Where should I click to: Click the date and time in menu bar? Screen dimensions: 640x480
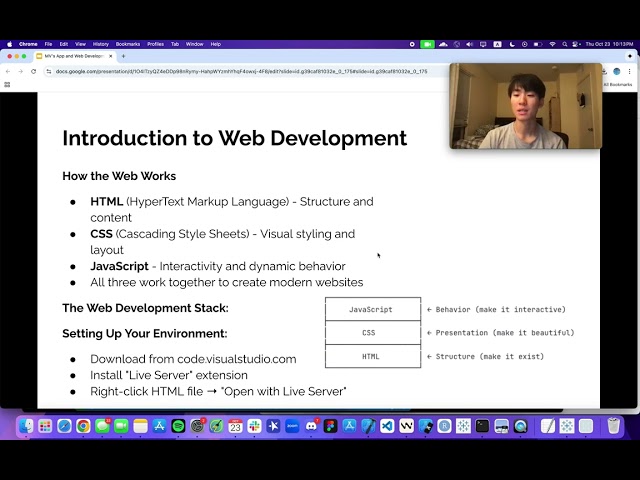pos(609,44)
